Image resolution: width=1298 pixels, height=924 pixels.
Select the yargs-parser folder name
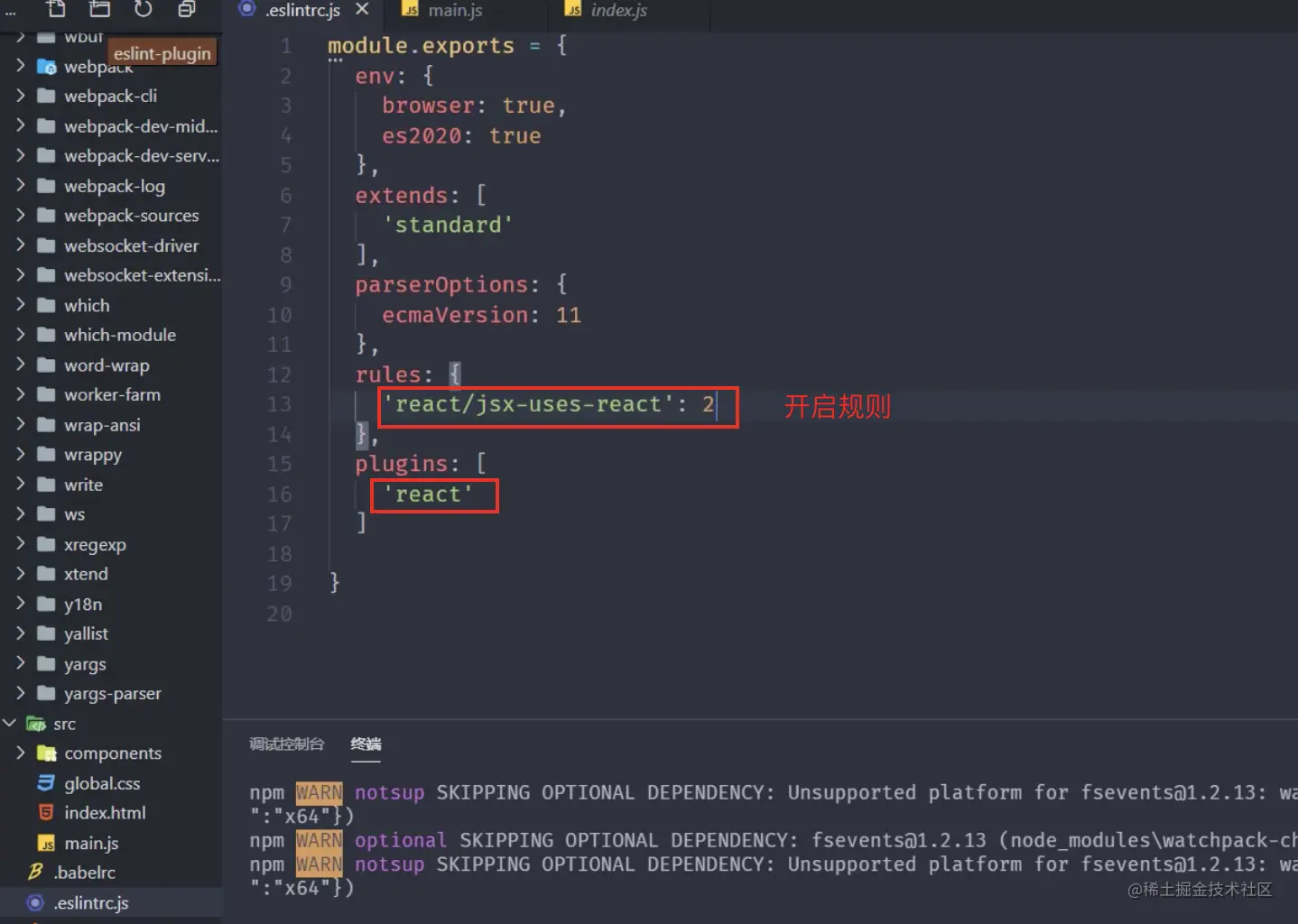[113, 693]
